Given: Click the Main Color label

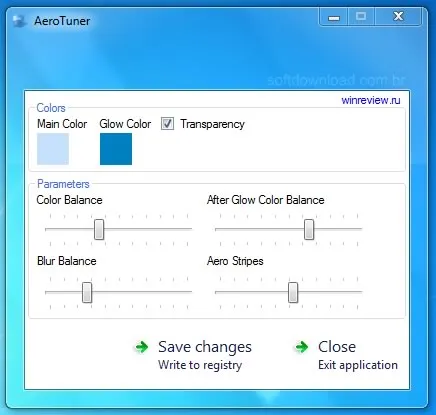Looking at the screenshot, I should coord(62,124).
